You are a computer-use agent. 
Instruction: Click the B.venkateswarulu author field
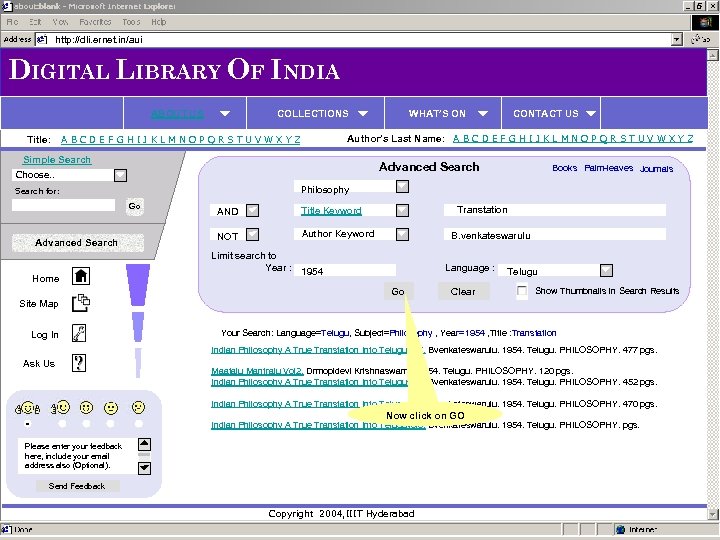click(555, 235)
